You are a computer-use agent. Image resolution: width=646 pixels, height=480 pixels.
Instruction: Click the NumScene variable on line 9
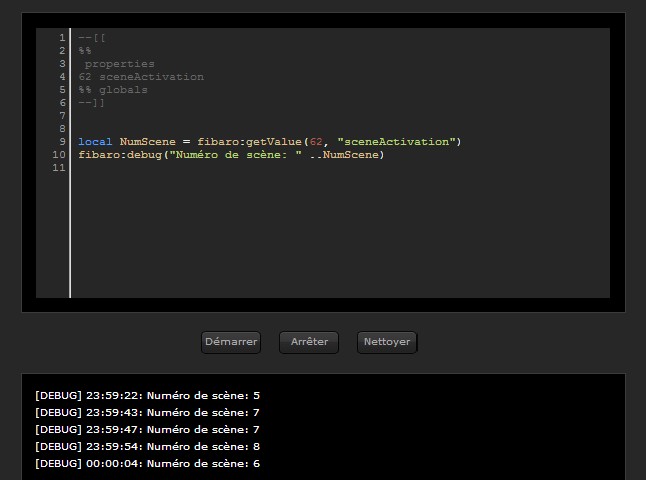pyautogui.click(x=147, y=142)
